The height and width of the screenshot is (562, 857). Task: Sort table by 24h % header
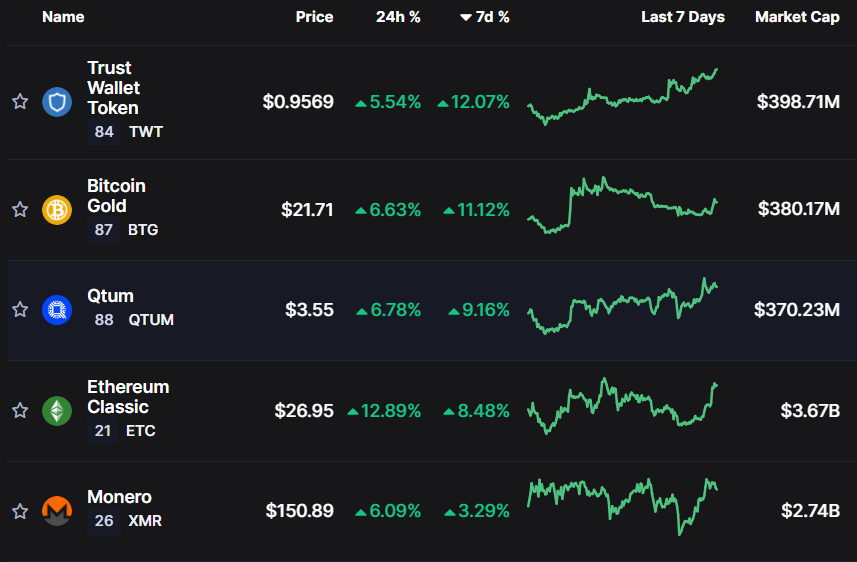(x=398, y=17)
